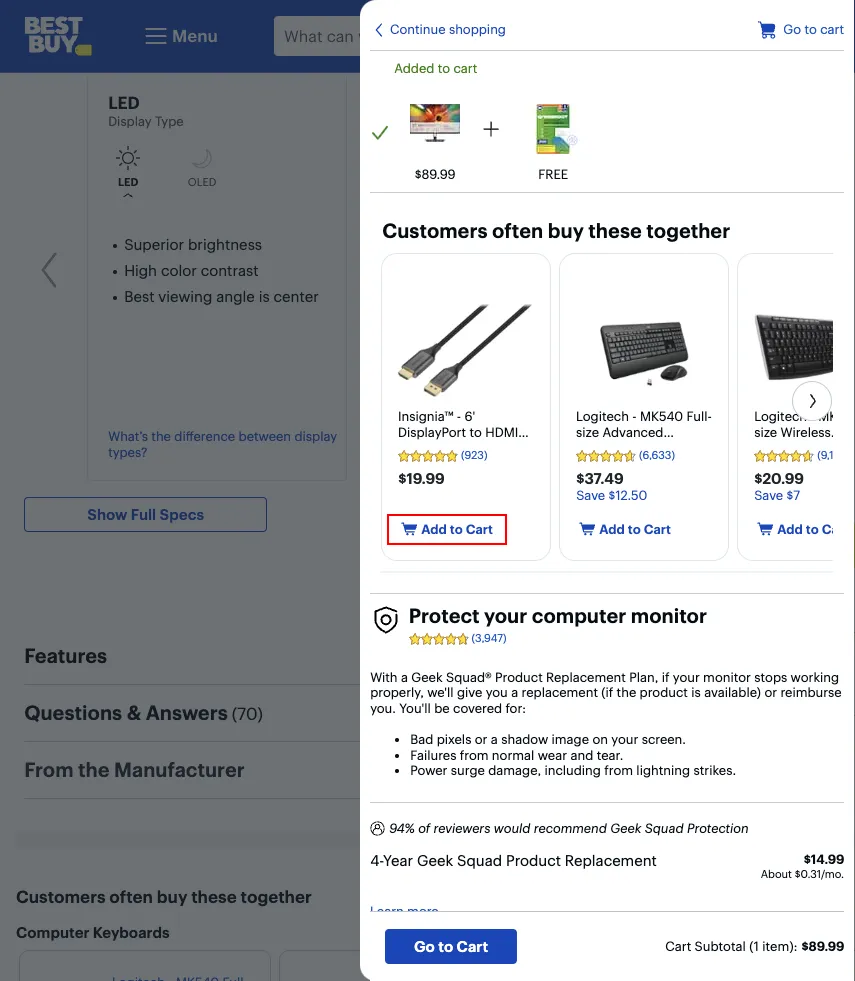The width and height of the screenshot is (855, 981).
Task: Click right chevron to see more suggested products
Action: [x=812, y=400]
